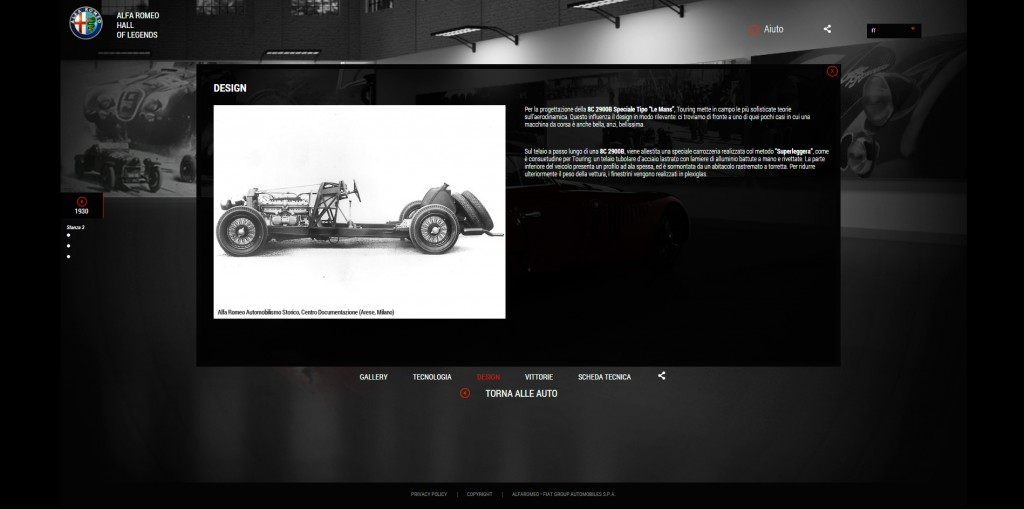This screenshot has height=509, width=1024.
Task: Click the red circle arrow before Torna alle auto
Action: coord(465,393)
